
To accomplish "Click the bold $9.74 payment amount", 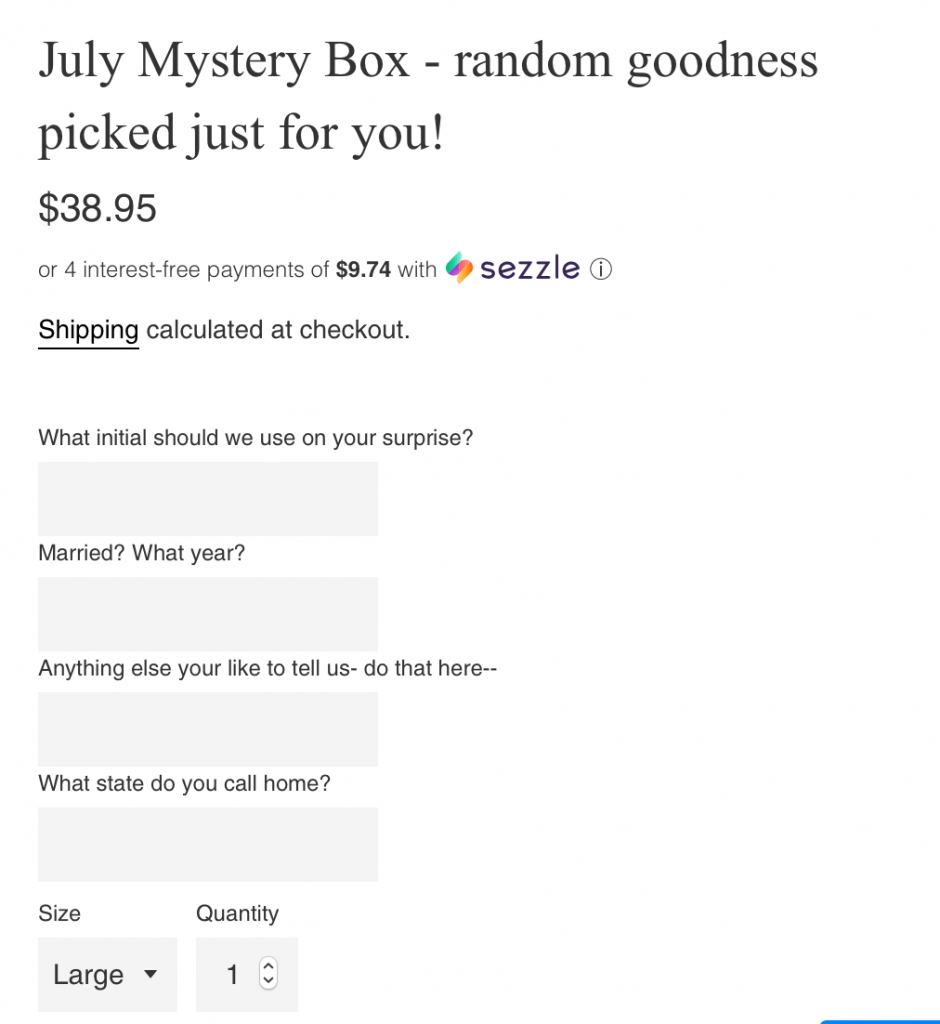I will (x=363, y=269).
